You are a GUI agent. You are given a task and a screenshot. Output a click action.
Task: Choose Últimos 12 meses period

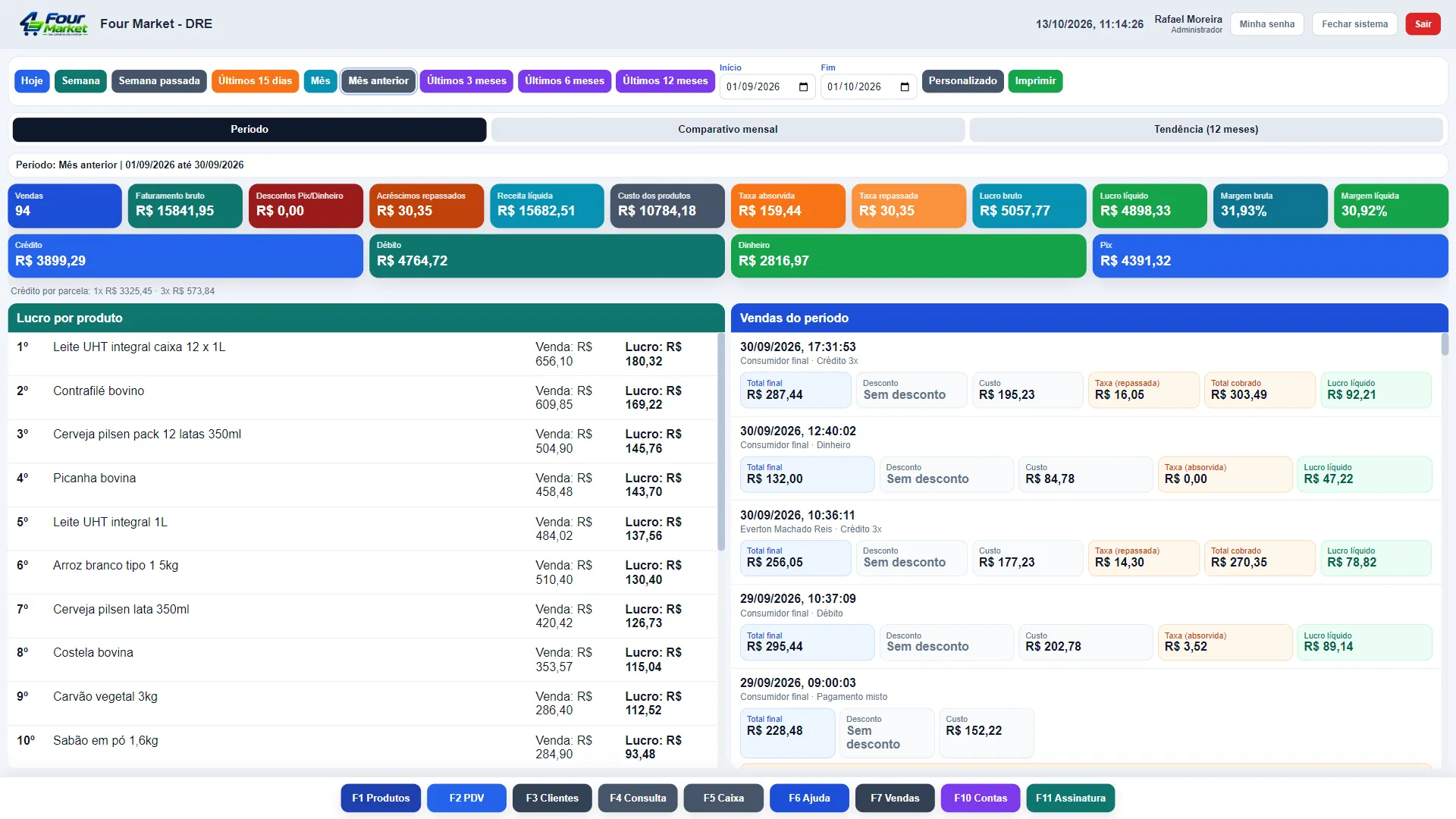(665, 81)
